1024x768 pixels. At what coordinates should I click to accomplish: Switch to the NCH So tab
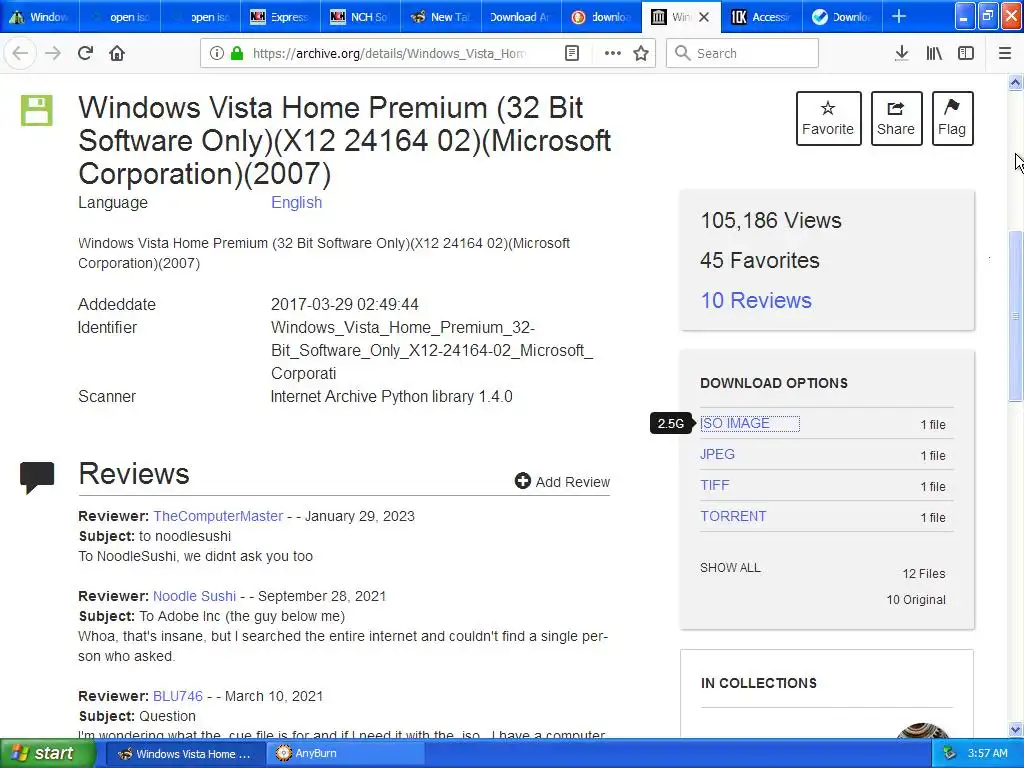point(360,17)
